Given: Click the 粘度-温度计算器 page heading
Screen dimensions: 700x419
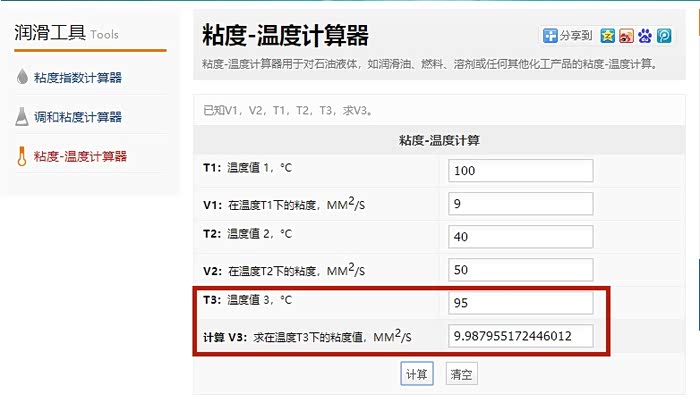Looking at the screenshot, I should tap(285, 35).
